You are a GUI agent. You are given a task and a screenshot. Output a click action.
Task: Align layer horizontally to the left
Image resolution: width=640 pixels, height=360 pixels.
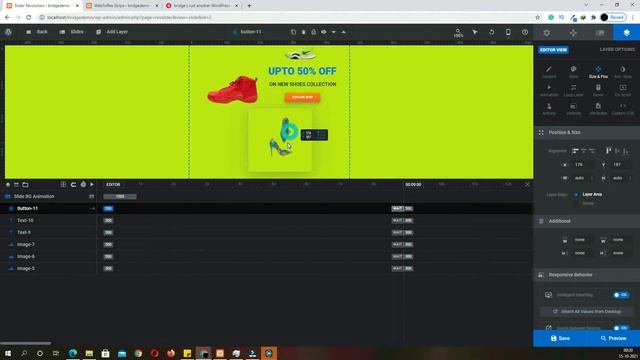(x=575, y=151)
